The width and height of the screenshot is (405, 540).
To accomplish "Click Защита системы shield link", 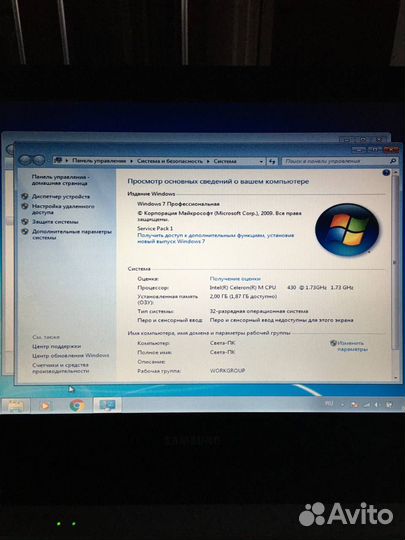I will (55, 222).
